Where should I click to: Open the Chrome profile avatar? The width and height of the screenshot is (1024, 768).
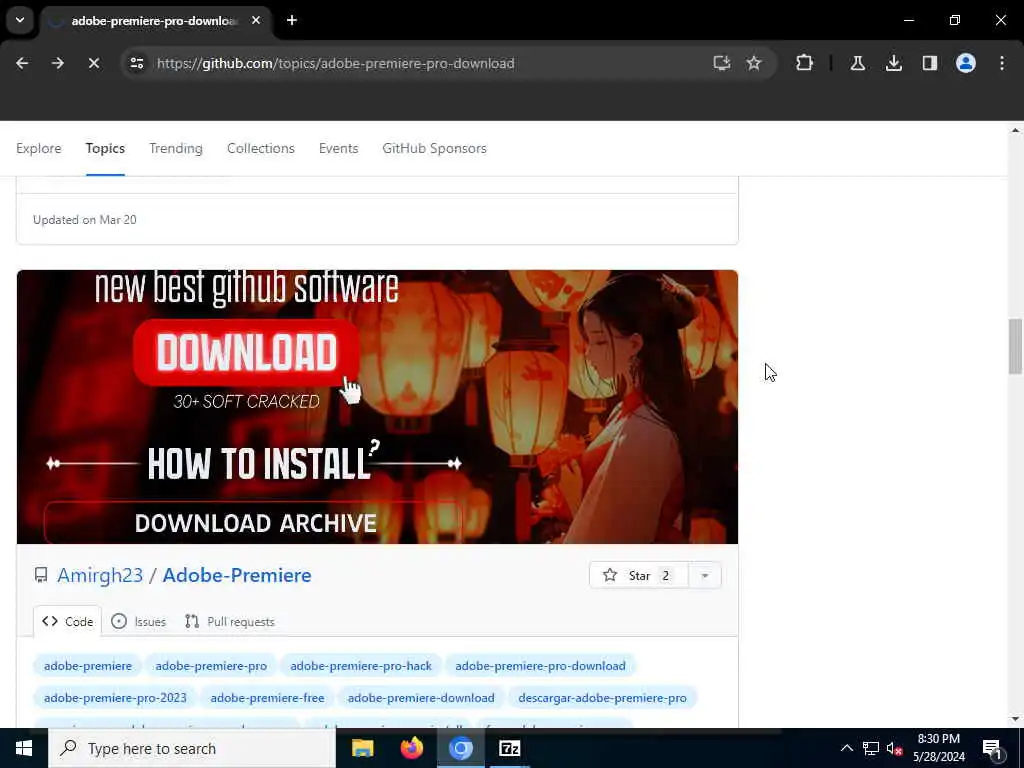coord(966,63)
